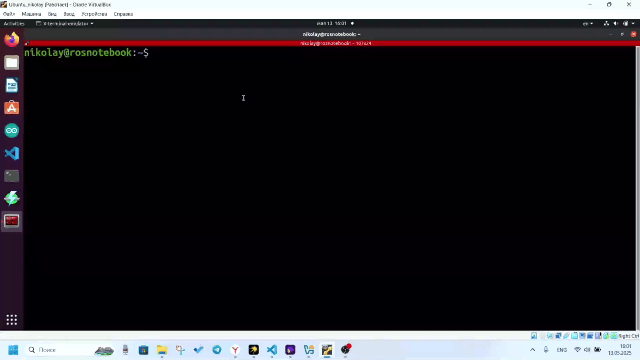Screen dimensions: 640x360
Task: Open the purple app icon on taskbar
Action: pyautogui.click(x=290, y=350)
